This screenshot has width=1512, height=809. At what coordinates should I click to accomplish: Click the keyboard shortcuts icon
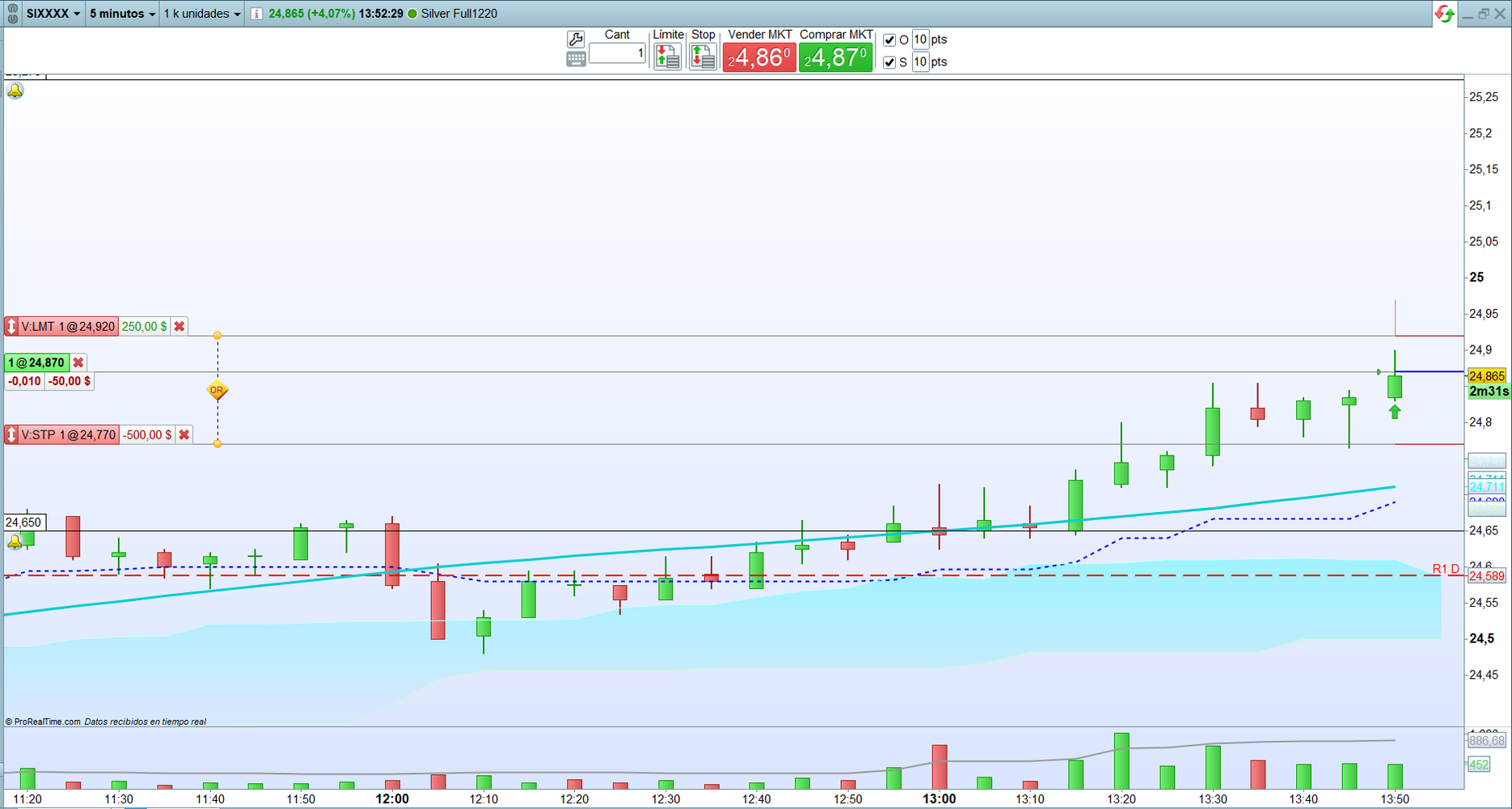tap(576, 58)
